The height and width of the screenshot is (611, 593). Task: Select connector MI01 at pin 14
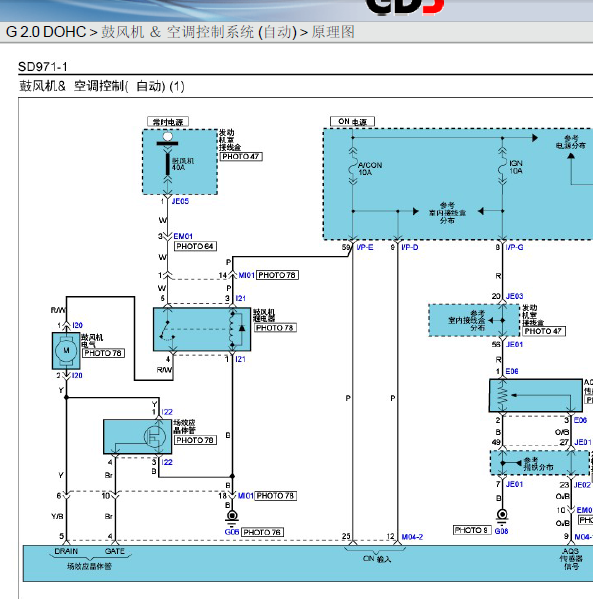pyautogui.click(x=246, y=275)
